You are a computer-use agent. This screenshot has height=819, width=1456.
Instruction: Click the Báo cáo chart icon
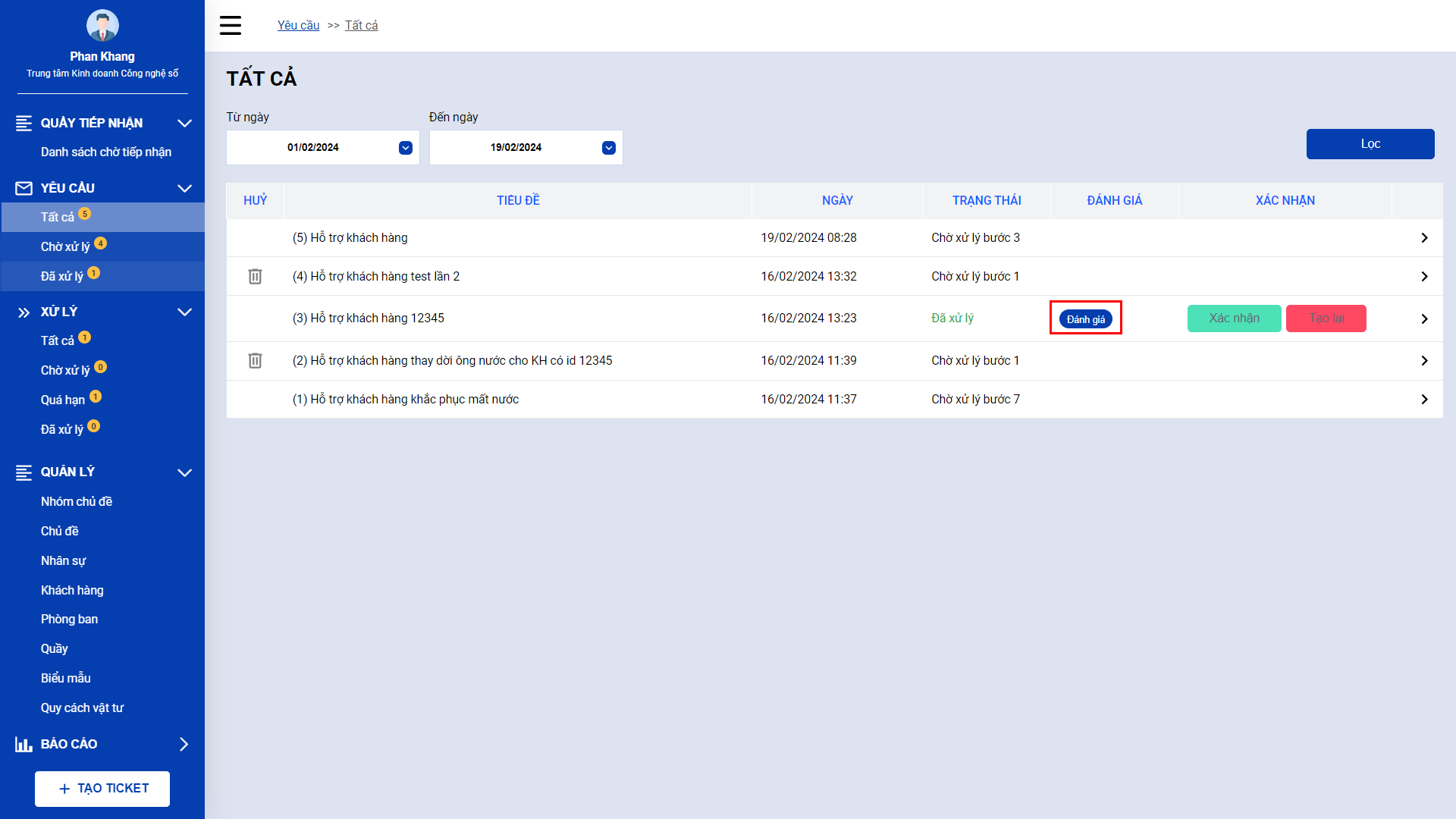[24, 744]
